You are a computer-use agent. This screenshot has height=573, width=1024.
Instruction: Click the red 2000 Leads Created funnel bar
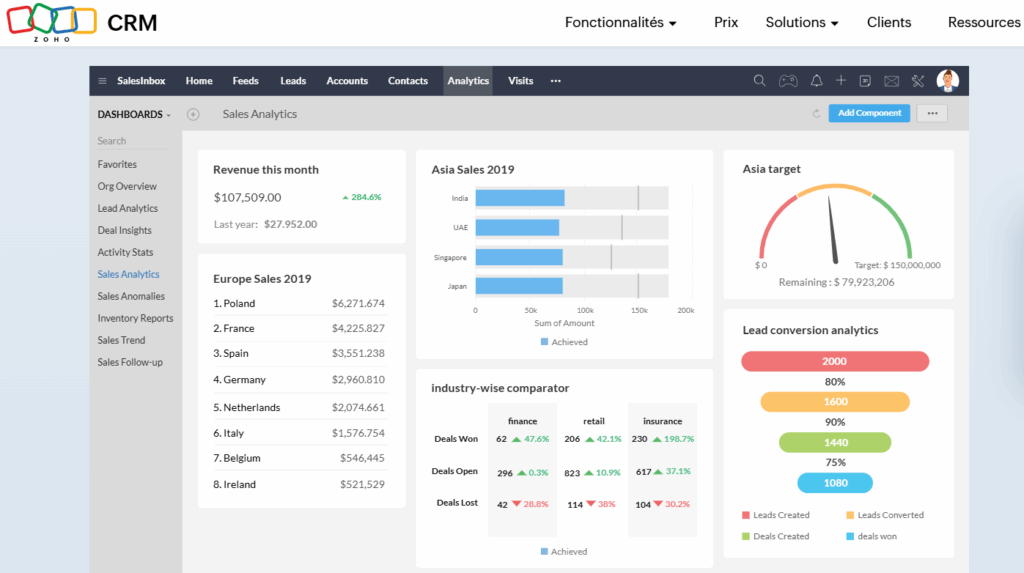coord(835,361)
